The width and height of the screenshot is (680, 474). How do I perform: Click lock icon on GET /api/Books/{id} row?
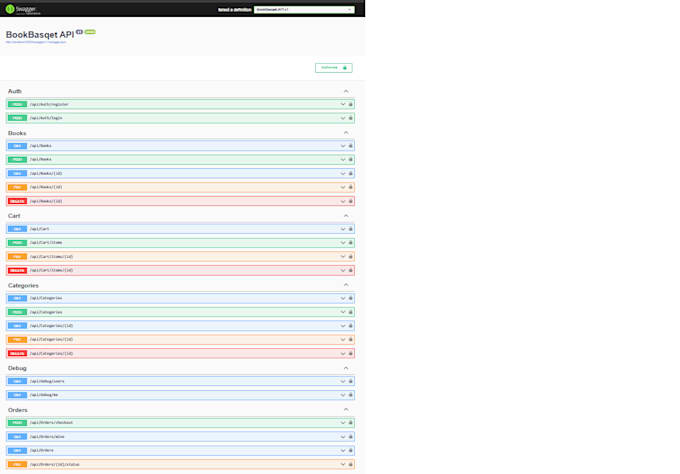350,173
